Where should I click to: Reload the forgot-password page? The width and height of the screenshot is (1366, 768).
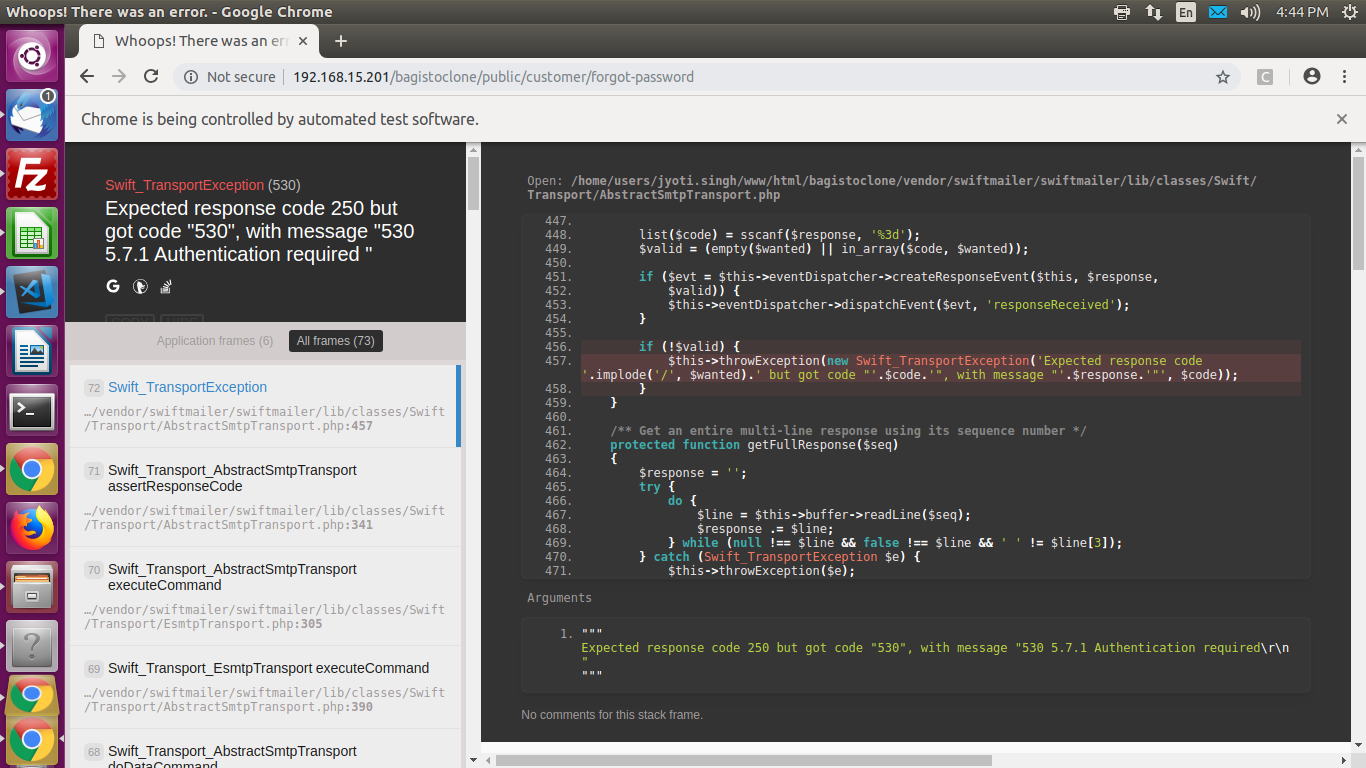coord(151,76)
